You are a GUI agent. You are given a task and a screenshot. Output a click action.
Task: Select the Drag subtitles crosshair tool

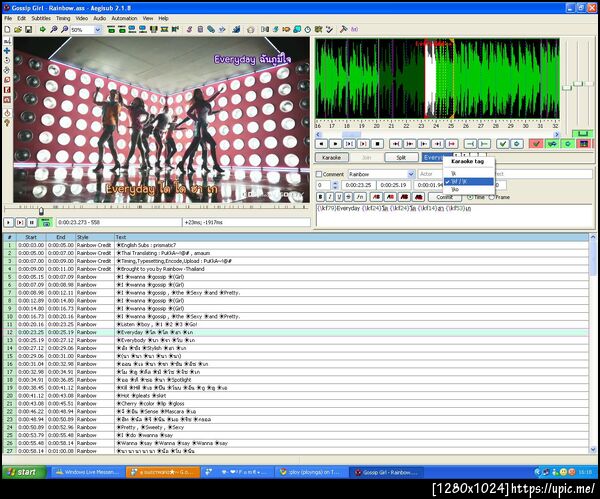pyautogui.click(x=7, y=51)
